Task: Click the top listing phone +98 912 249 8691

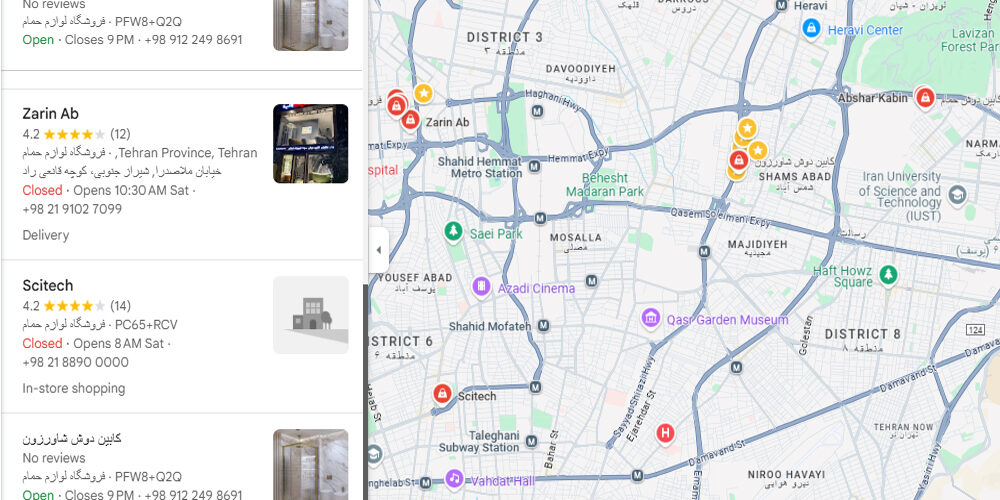Action: 193,40
